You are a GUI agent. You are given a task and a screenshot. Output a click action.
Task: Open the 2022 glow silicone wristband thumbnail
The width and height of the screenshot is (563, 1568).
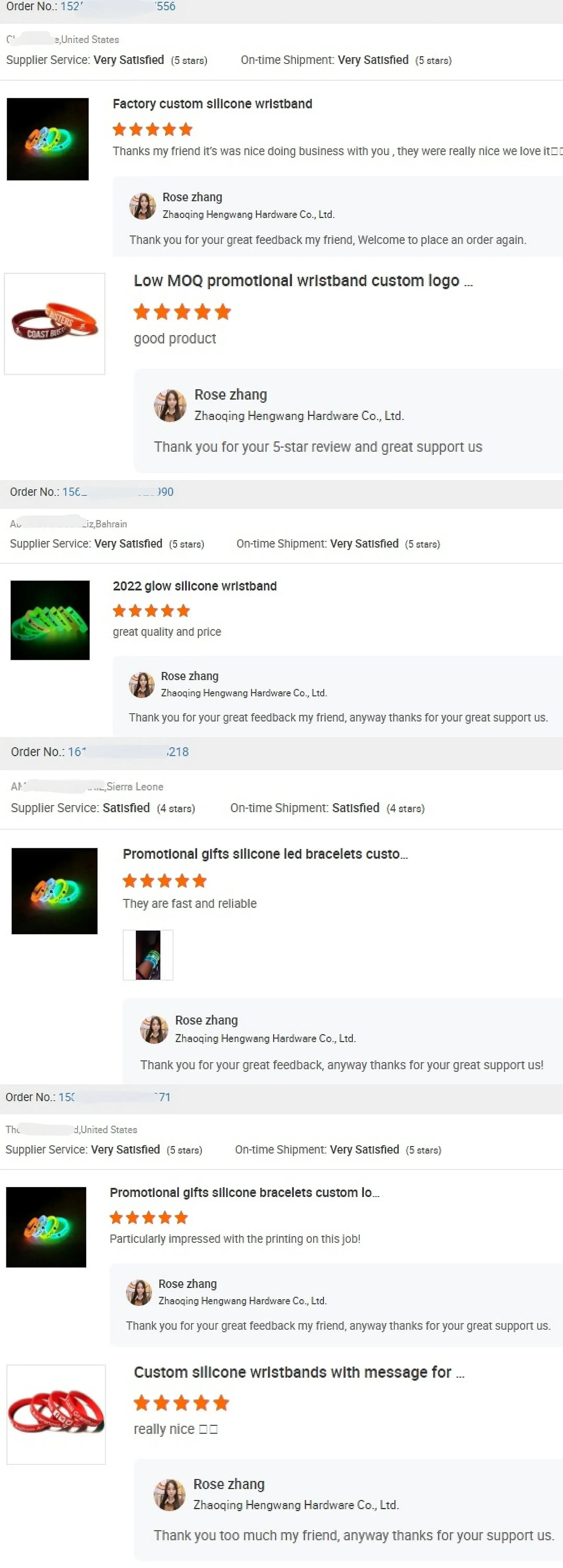[50, 620]
